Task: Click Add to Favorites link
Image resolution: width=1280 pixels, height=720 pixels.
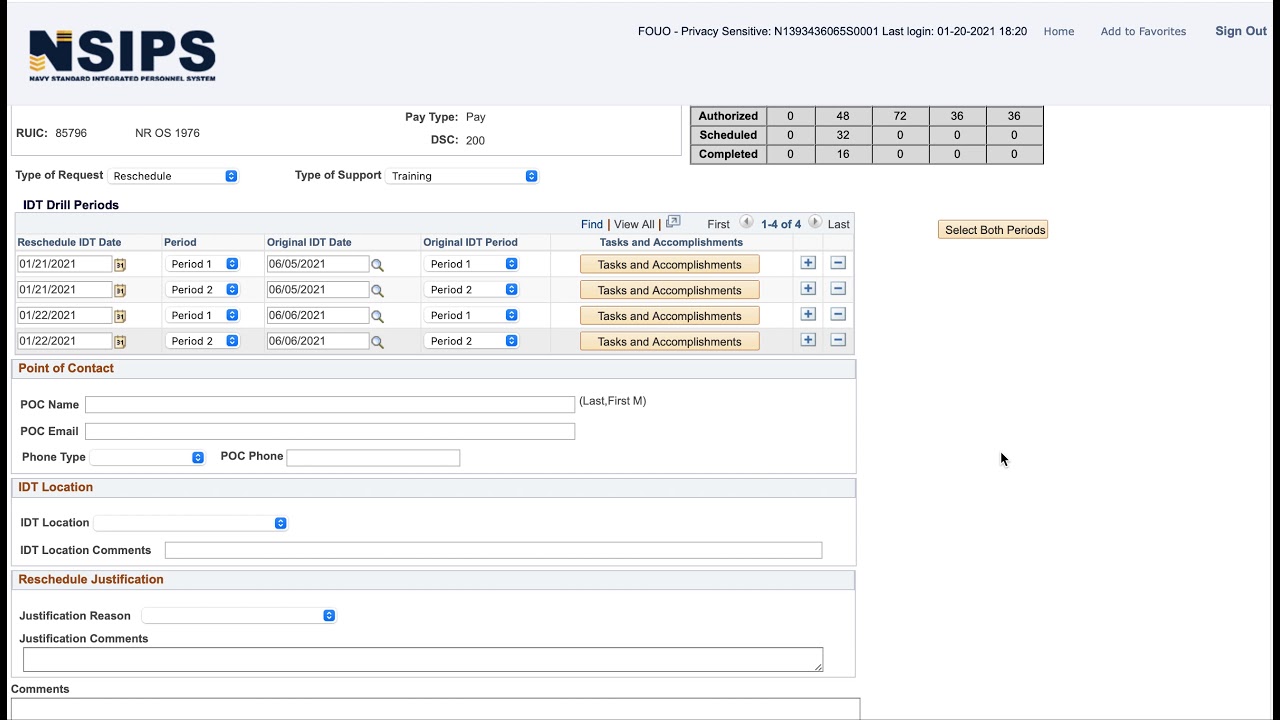Action: pos(1143,31)
